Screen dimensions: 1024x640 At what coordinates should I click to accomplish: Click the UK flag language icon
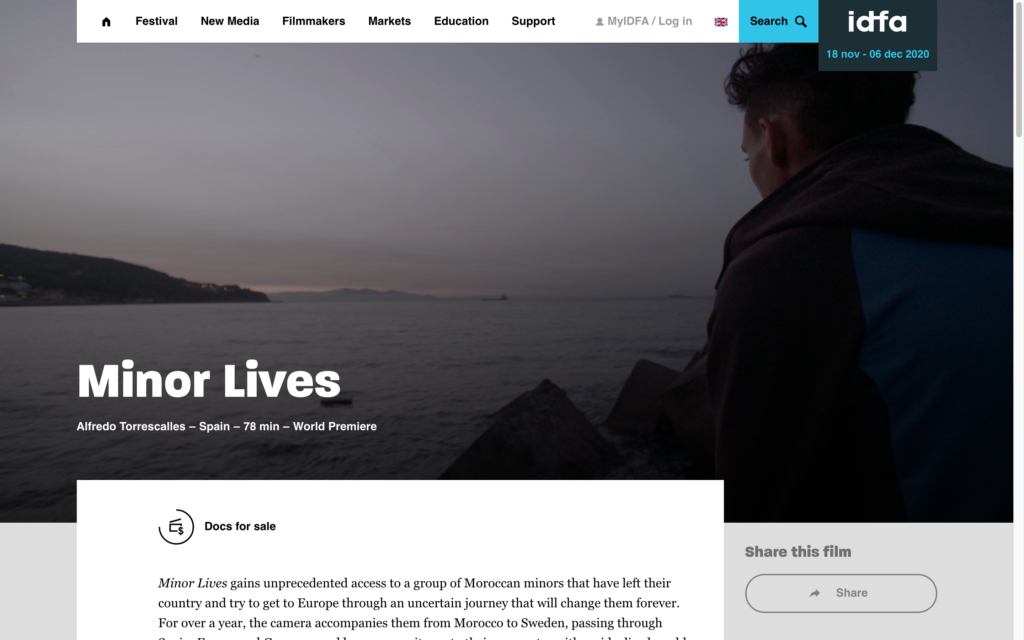(721, 22)
